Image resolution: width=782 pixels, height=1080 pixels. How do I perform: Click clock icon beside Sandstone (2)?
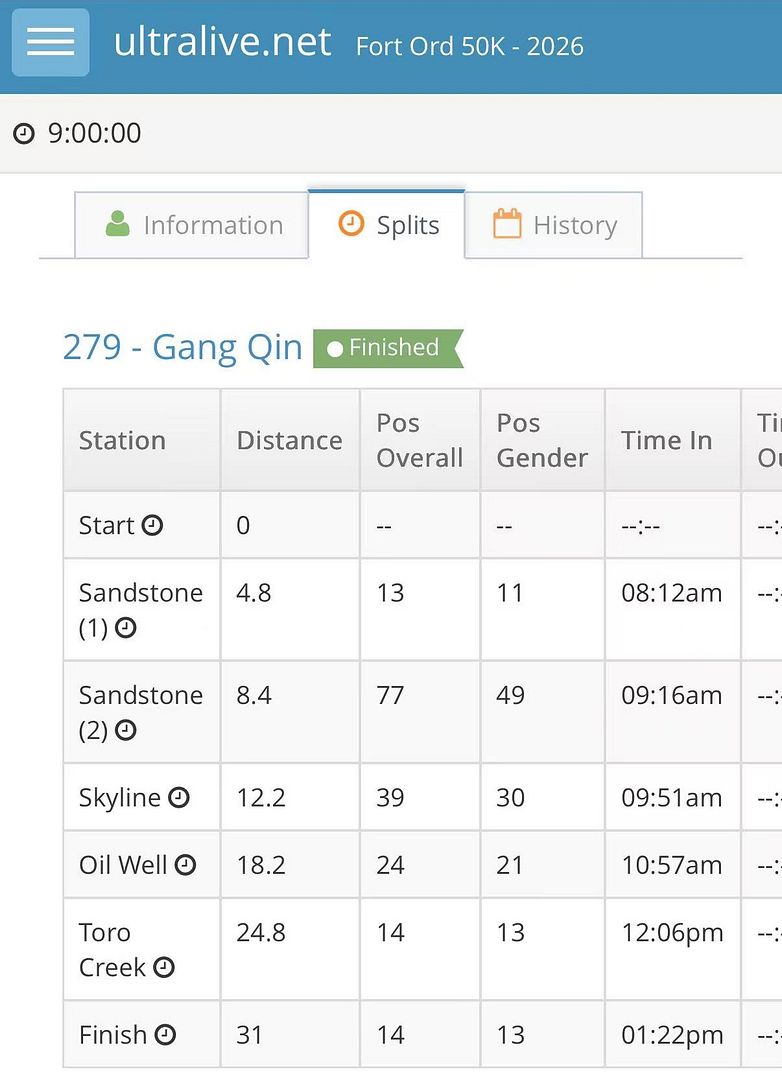[x=126, y=731]
